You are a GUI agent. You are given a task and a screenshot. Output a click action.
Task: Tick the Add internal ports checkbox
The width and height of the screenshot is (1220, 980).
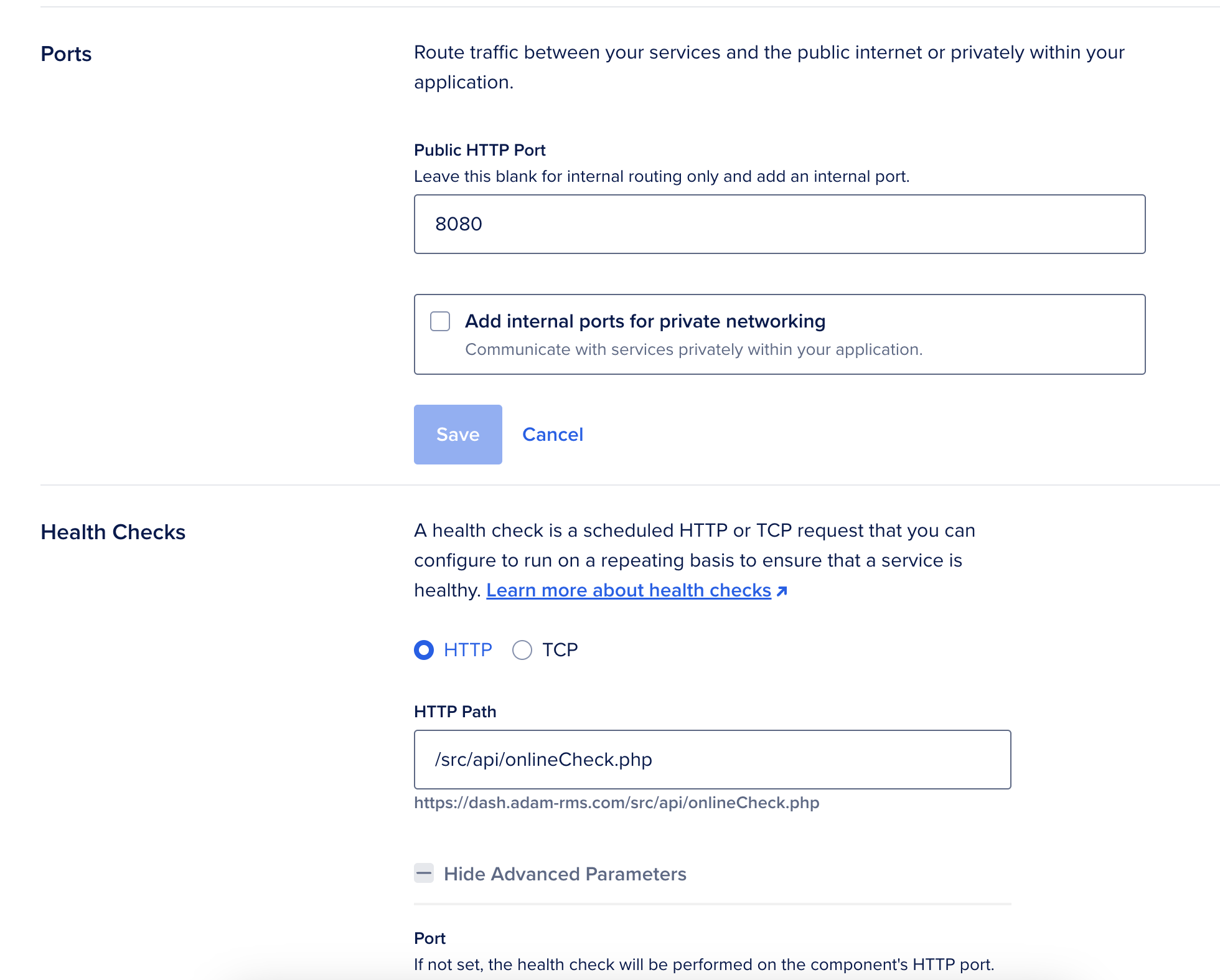click(x=440, y=321)
